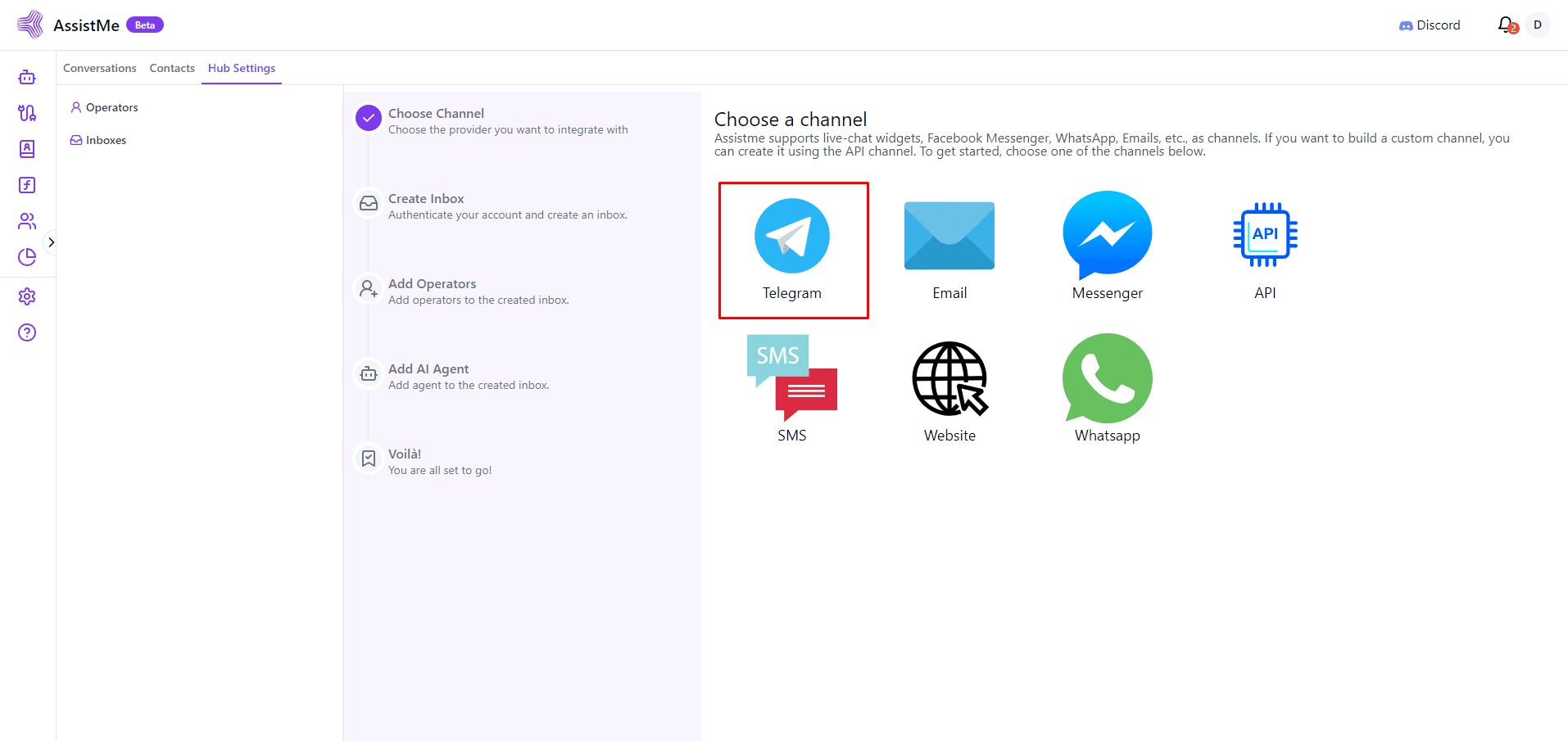Click the 'You are all set to go!' text
The image size is (1568, 741).
440,471
